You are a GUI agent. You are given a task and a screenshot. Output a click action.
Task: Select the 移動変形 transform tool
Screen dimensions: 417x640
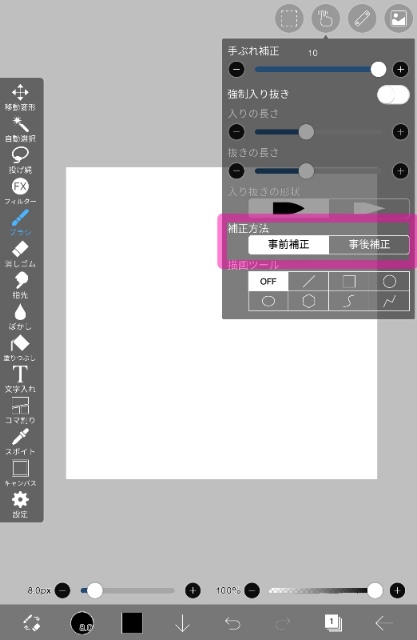20,97
